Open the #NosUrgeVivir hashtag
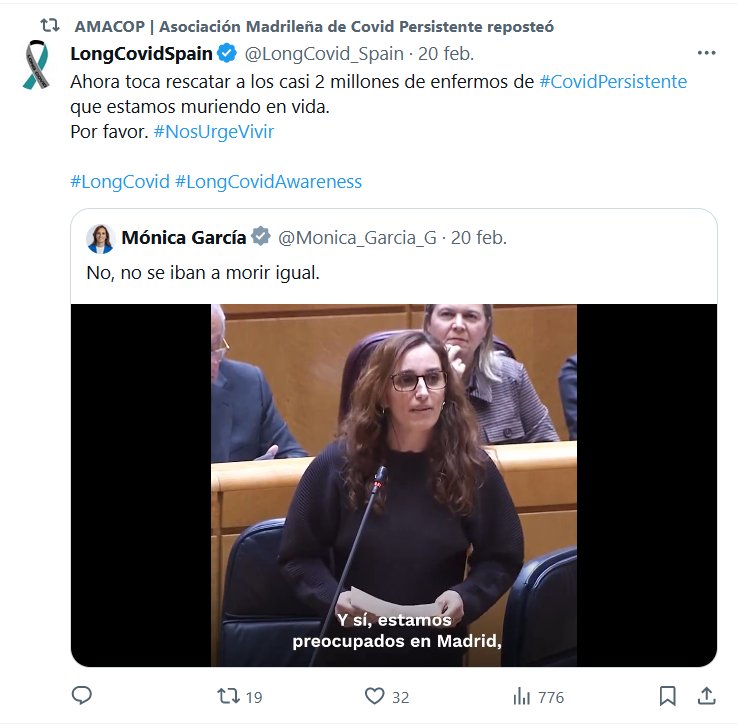This screenshot has height=728, width=738. (214, 132)
